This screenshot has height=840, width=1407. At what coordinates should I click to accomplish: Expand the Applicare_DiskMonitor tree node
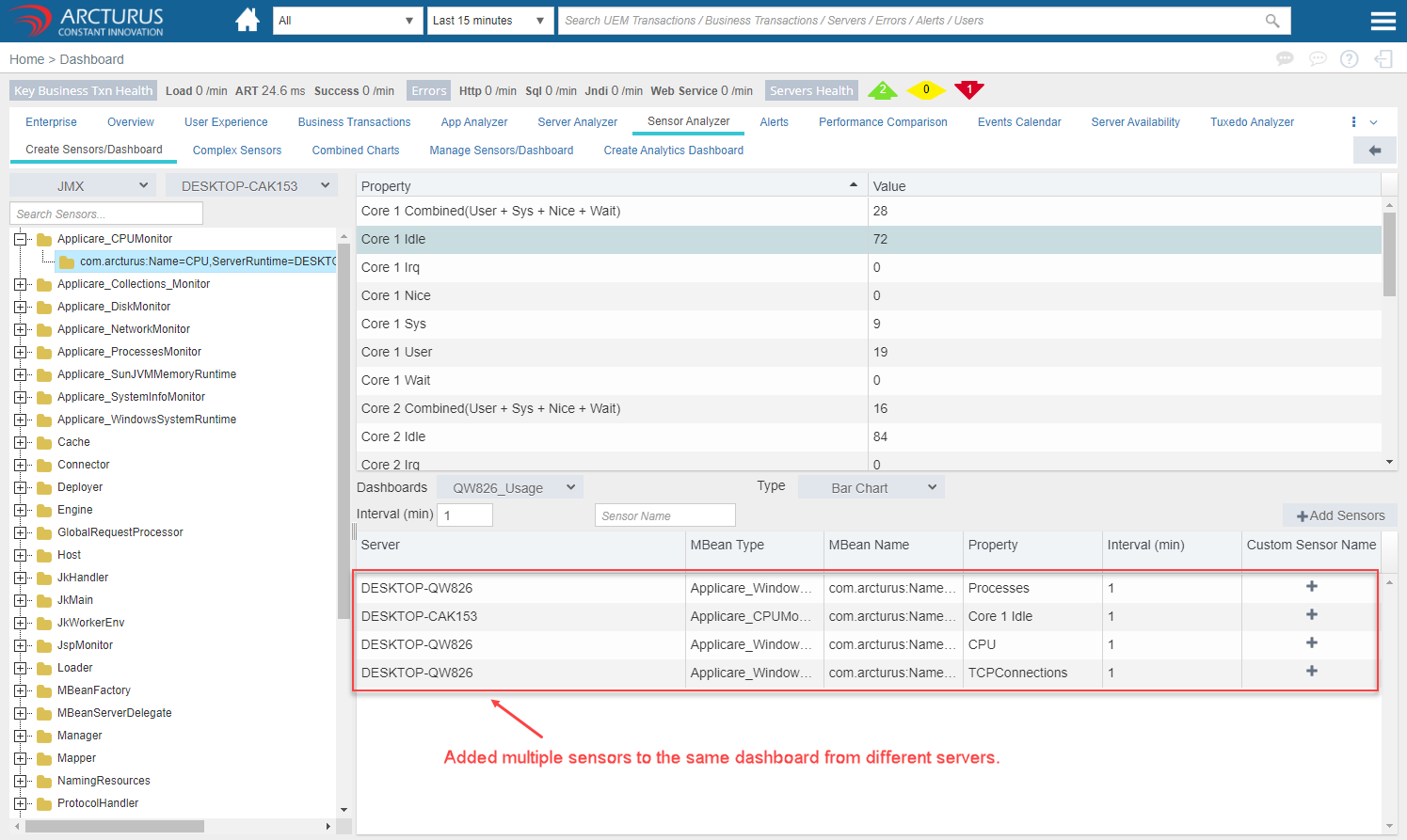pyautogui.click(x=21, y=307)
